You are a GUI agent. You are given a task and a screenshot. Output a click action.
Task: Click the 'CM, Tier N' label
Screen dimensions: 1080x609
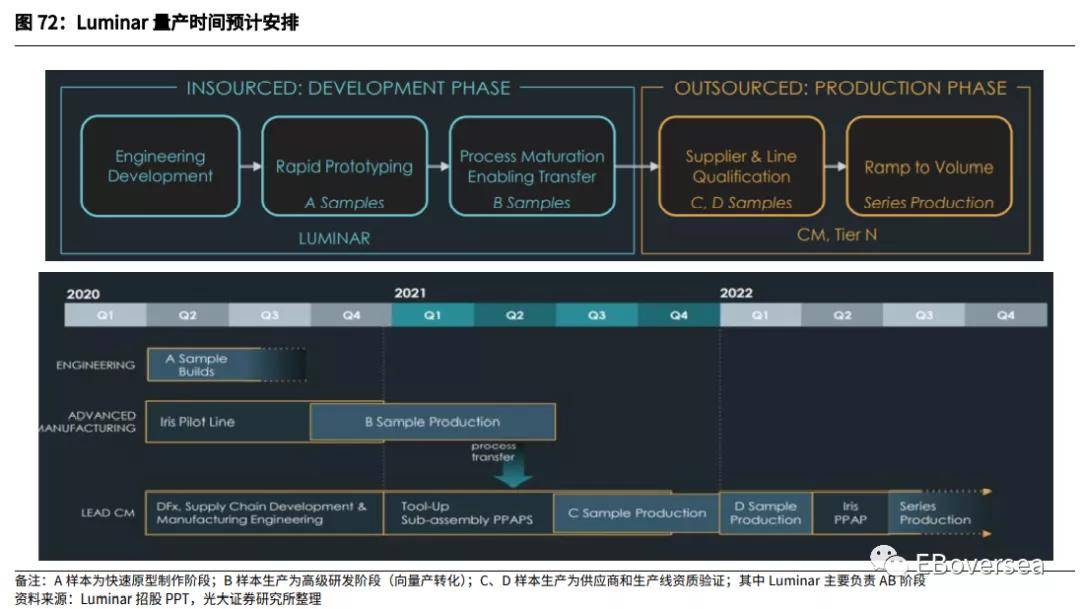[x=837, y=235]
